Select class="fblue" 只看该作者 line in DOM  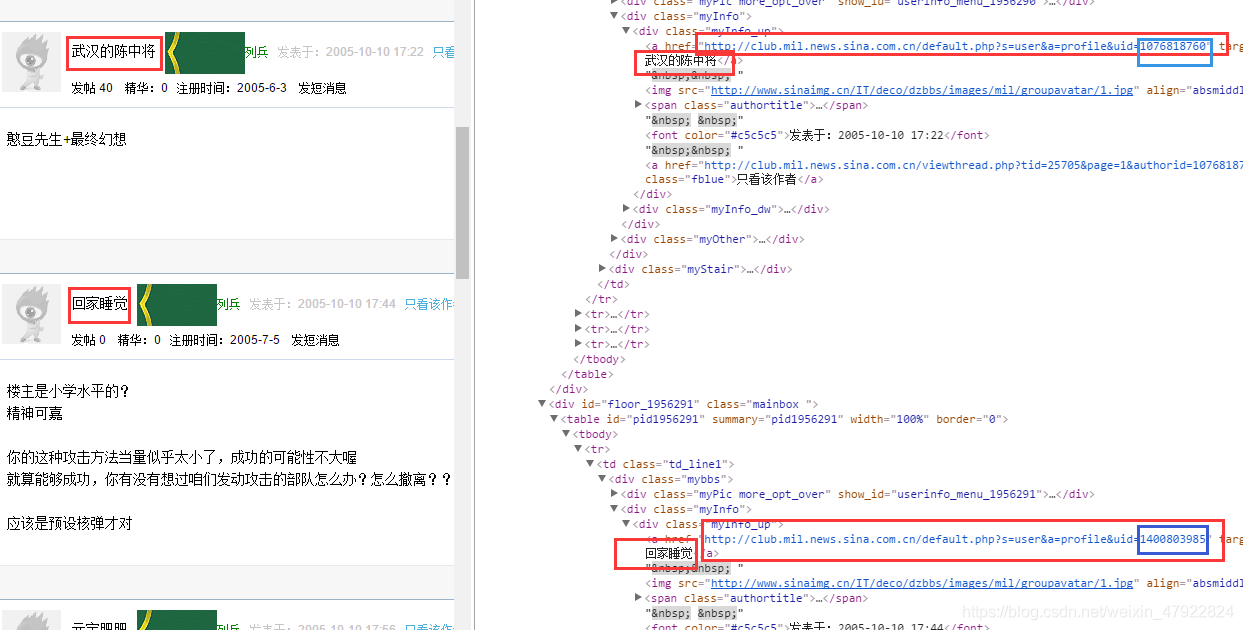tap(735, 180)
